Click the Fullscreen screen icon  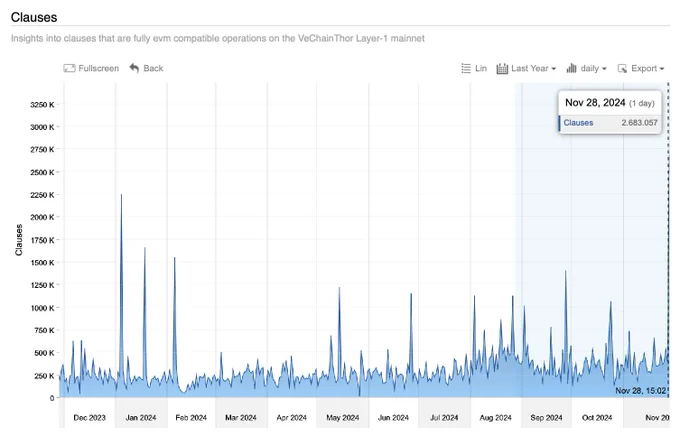point(69,69)
